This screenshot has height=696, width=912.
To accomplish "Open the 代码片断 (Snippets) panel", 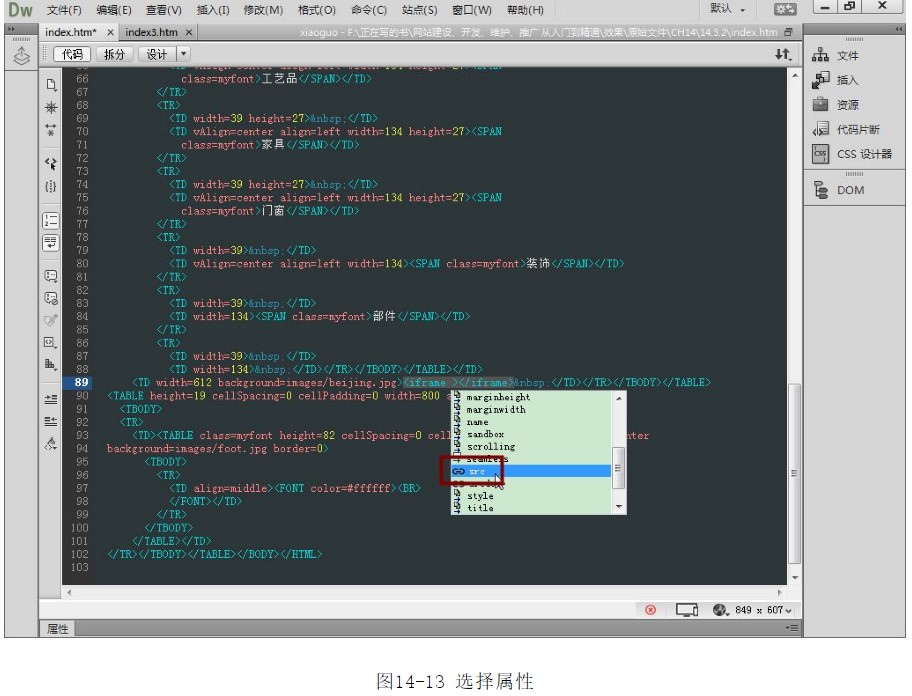I will click(846, 129).
